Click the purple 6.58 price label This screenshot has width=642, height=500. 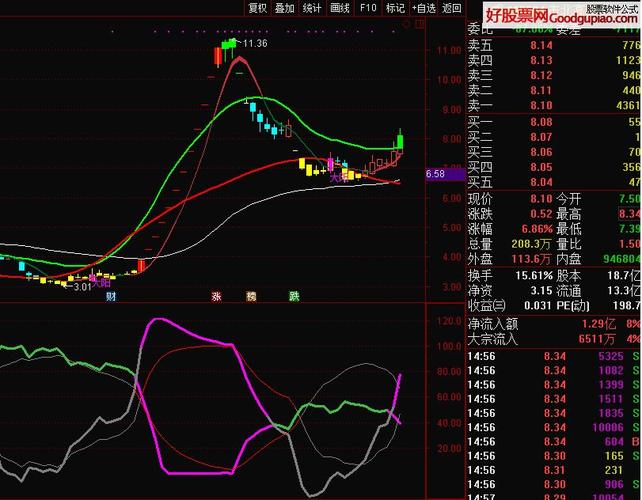pos(436,174)
